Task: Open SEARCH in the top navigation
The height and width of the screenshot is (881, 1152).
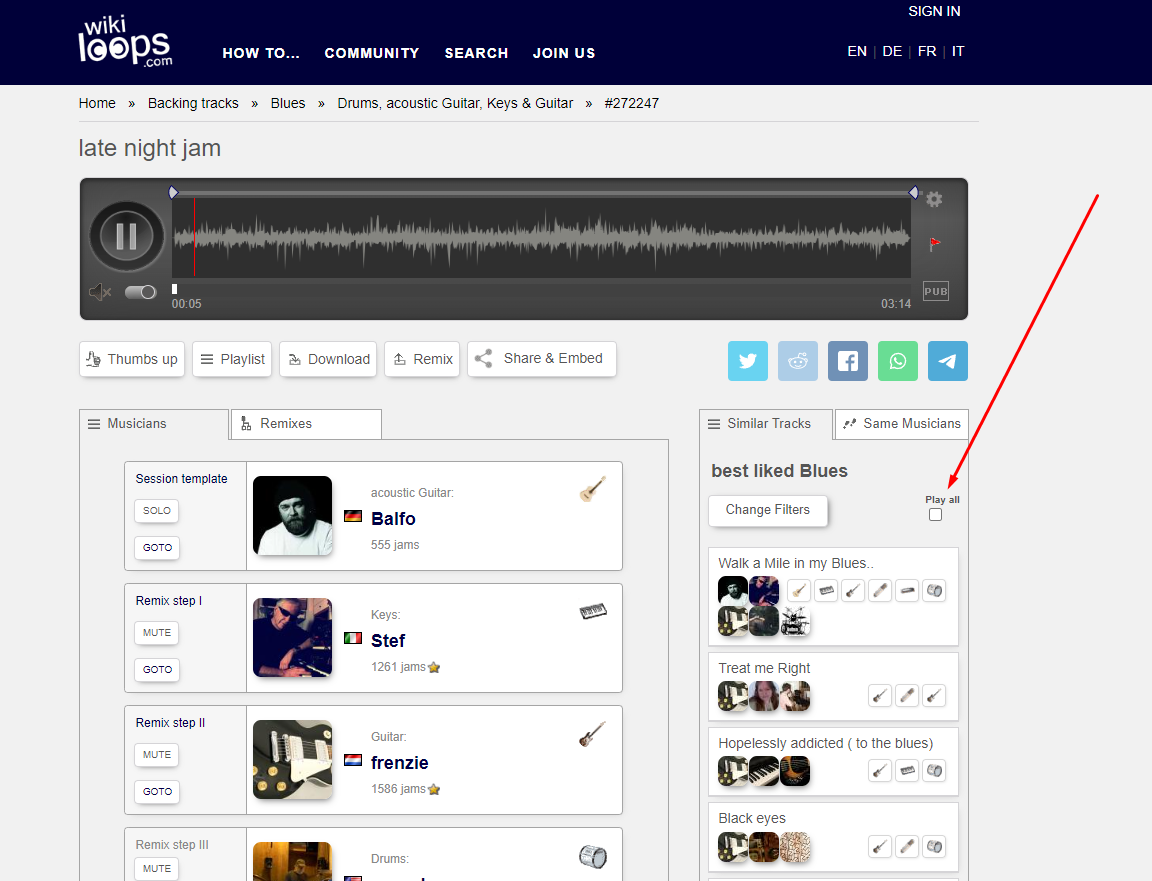Action: click(476, 53)
